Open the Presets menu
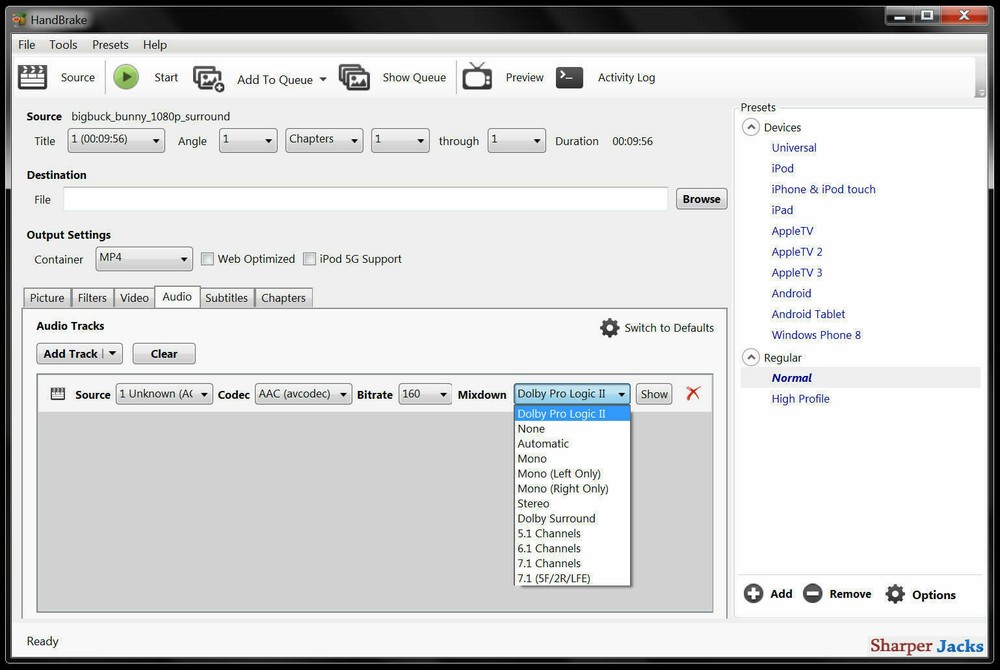The width and height of the screenshot is (1000, 670). tap(110, 44)
